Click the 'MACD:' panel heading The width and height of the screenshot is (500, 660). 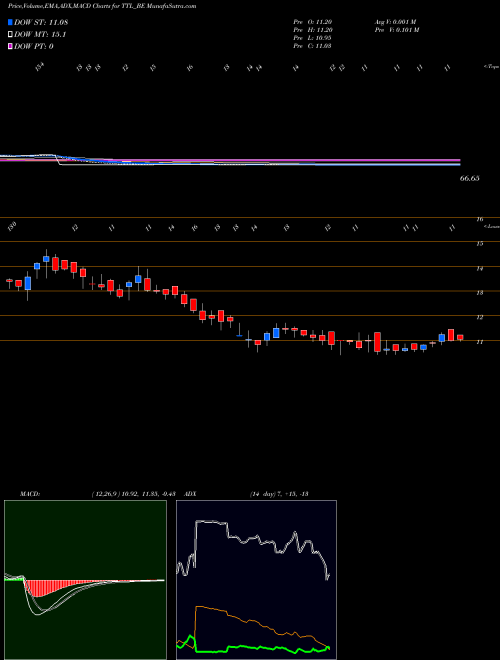(x=30, y=493)
